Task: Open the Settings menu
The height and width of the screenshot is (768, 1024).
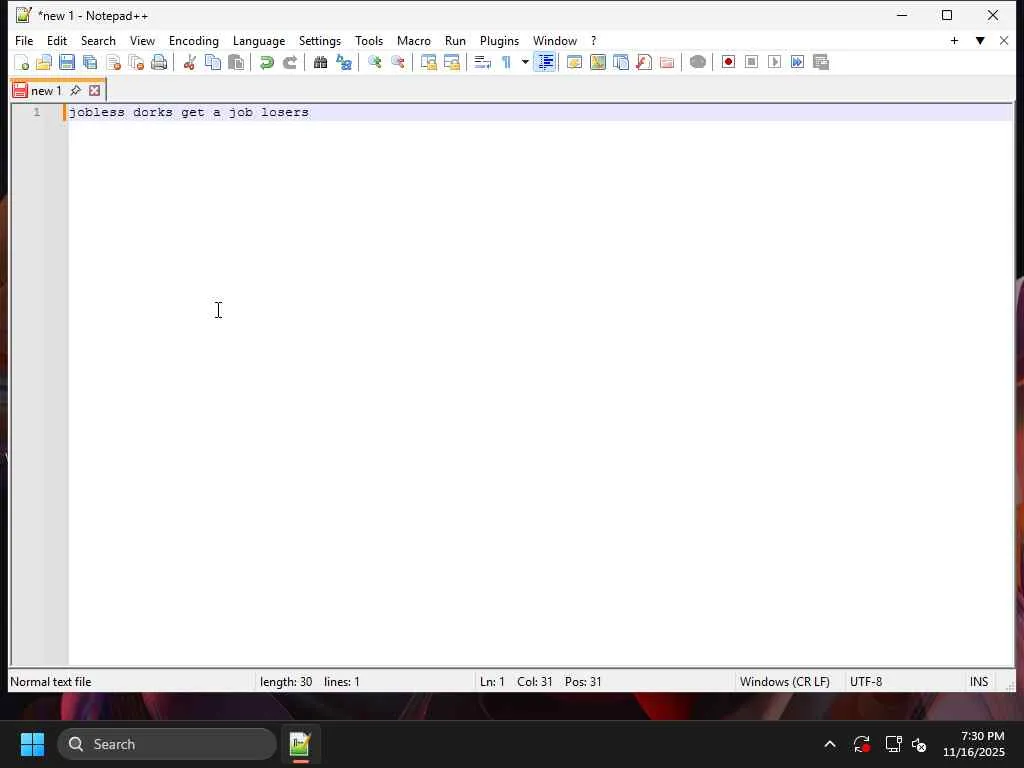Action: (x=320, y=40)
